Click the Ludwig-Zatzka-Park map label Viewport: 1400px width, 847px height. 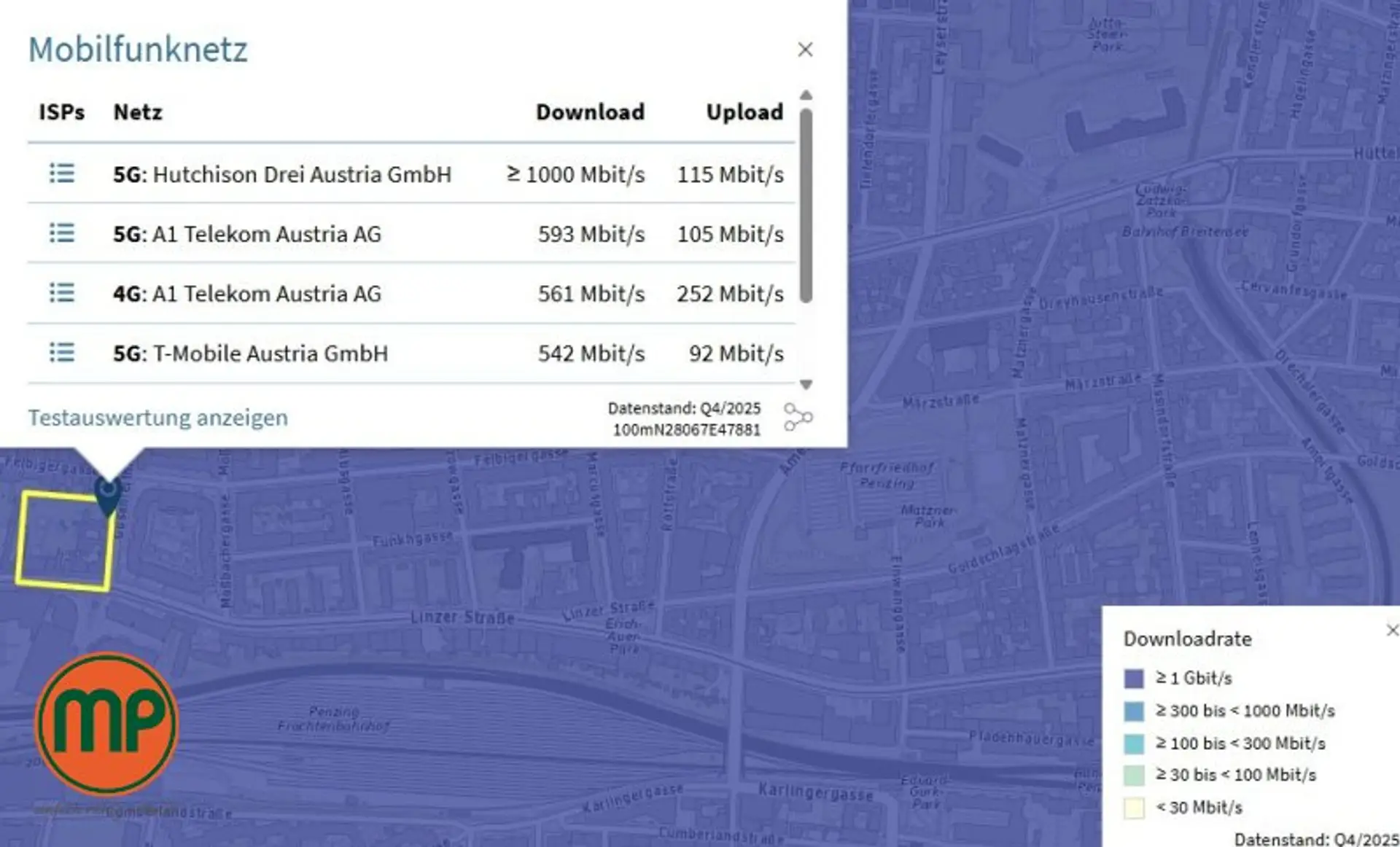[1161, 200]
